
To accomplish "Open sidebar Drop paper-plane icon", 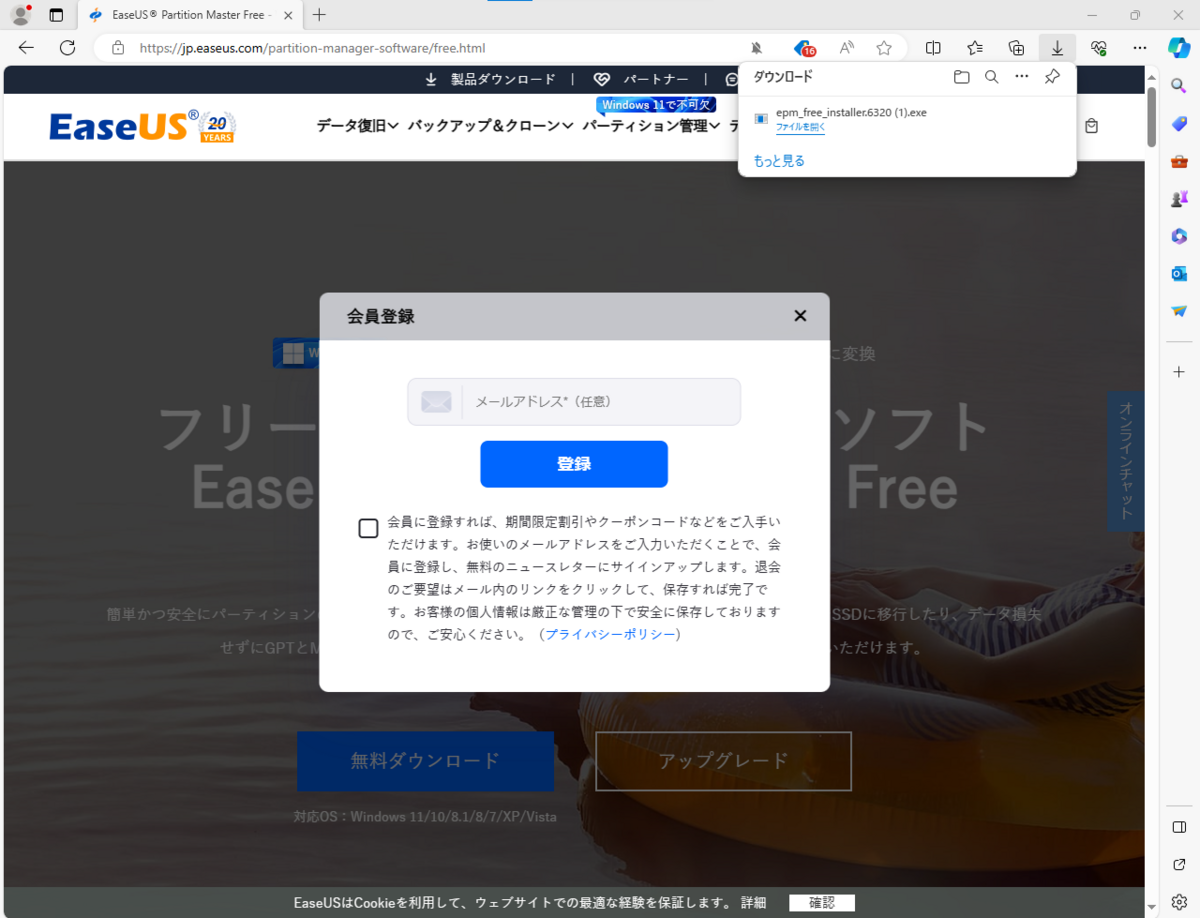I will click(1179, 311).
